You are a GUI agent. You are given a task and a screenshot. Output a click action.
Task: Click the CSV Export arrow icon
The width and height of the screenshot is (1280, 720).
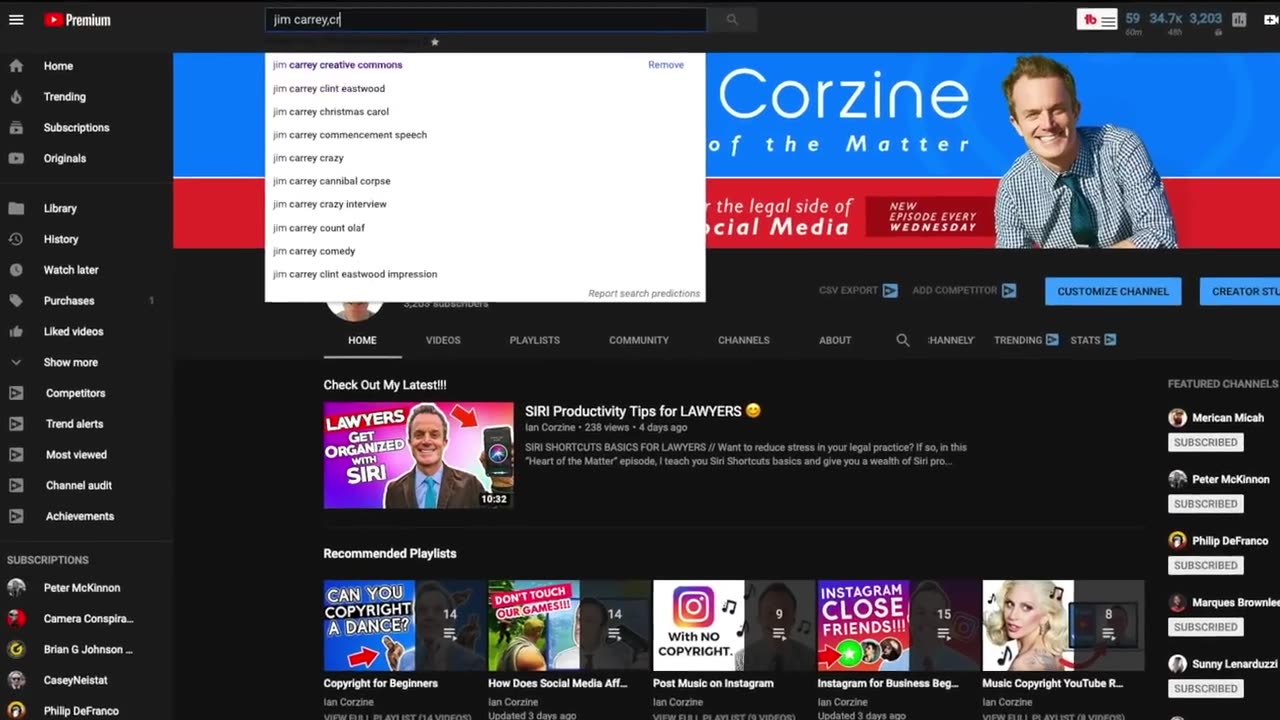coord(890,291)
